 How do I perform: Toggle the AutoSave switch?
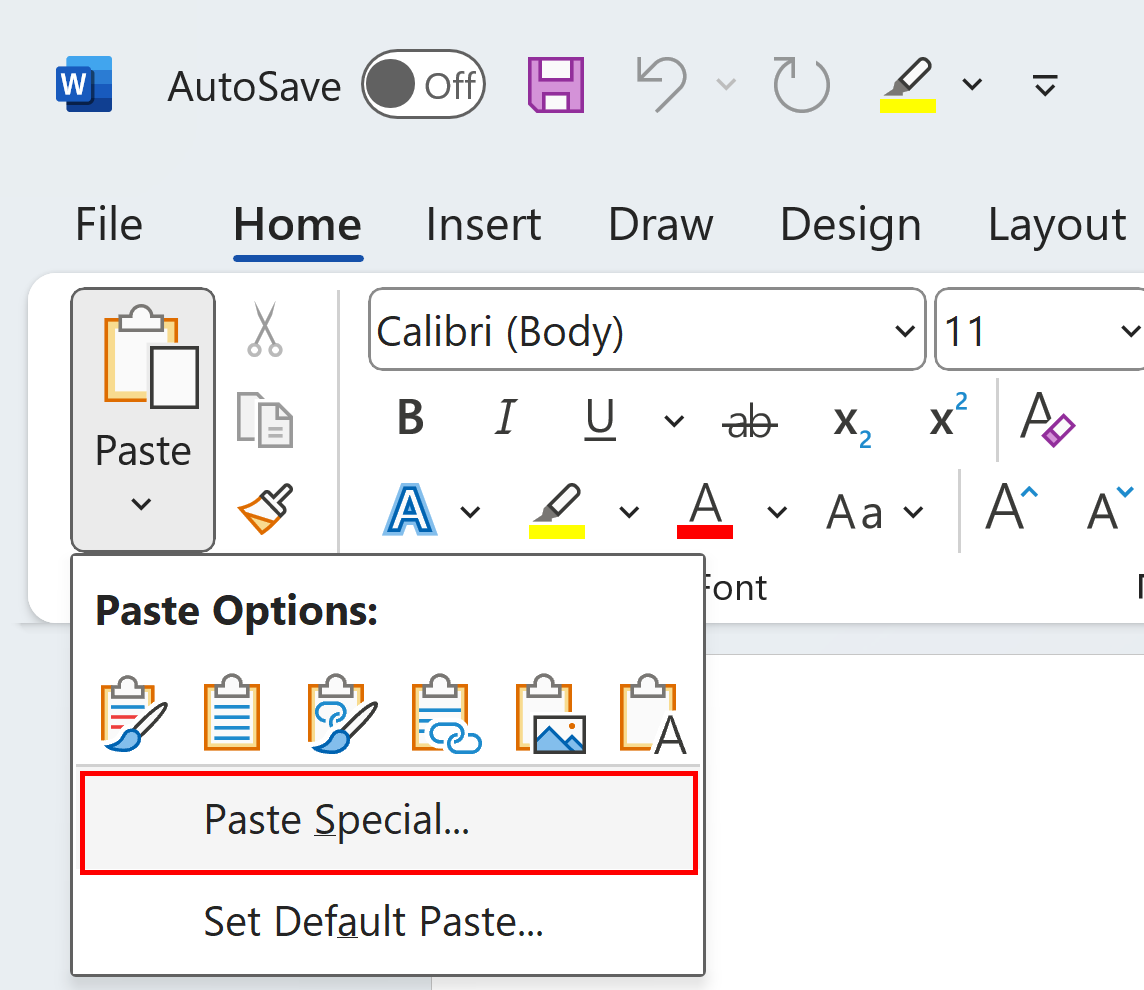423,85
